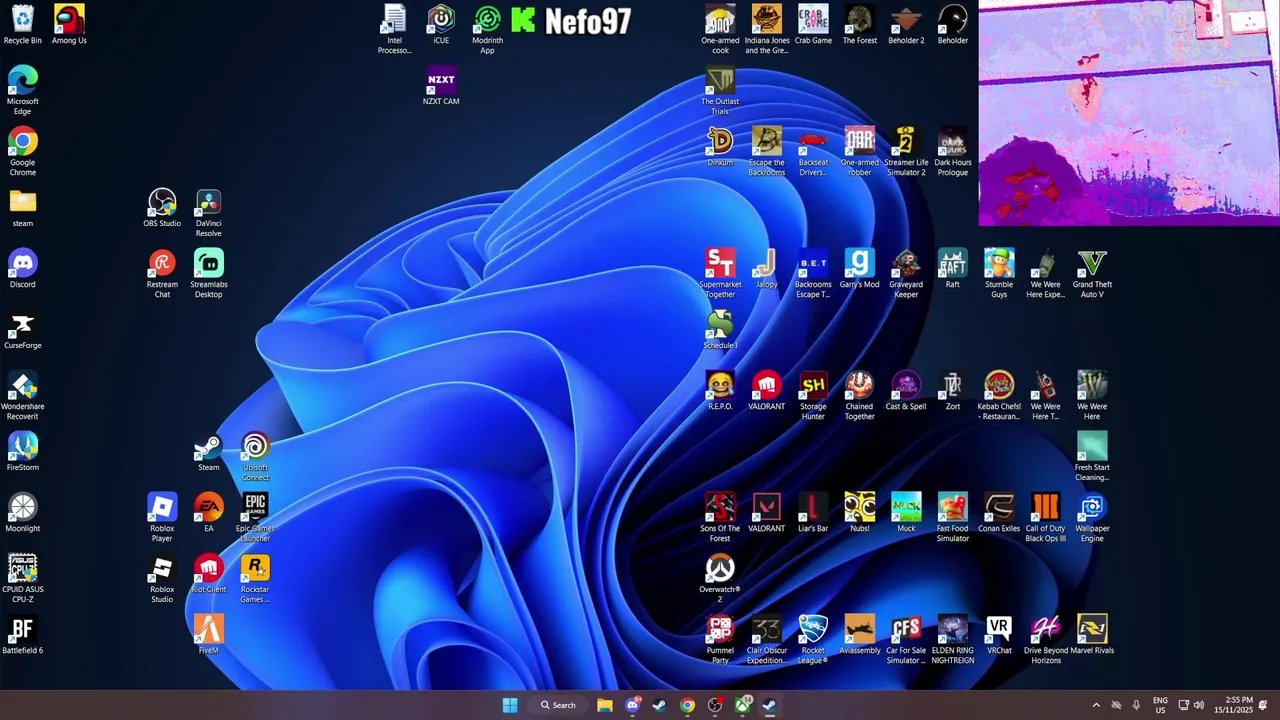This screenshot has width=1280, height=720.
Task: Launch Kebab Chefs! Restaurant shortcut
Action: (999, 395)
